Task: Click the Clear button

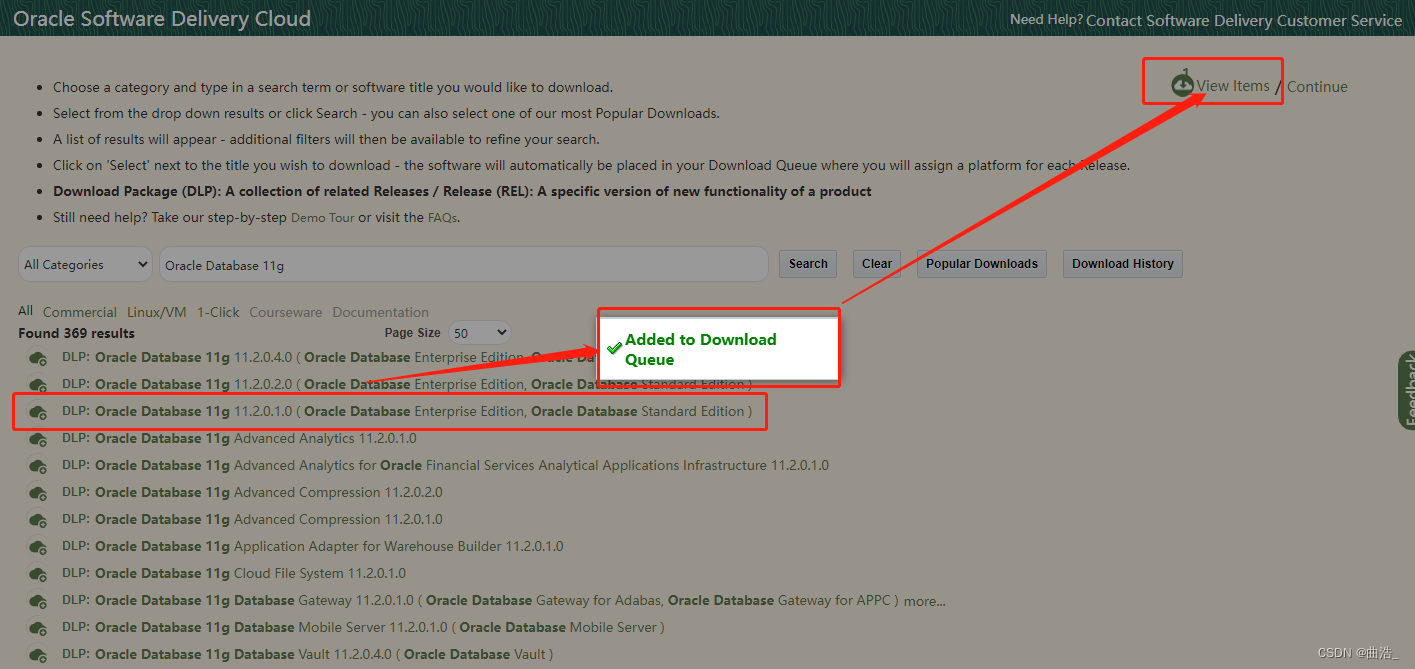Action: point(877,264)
